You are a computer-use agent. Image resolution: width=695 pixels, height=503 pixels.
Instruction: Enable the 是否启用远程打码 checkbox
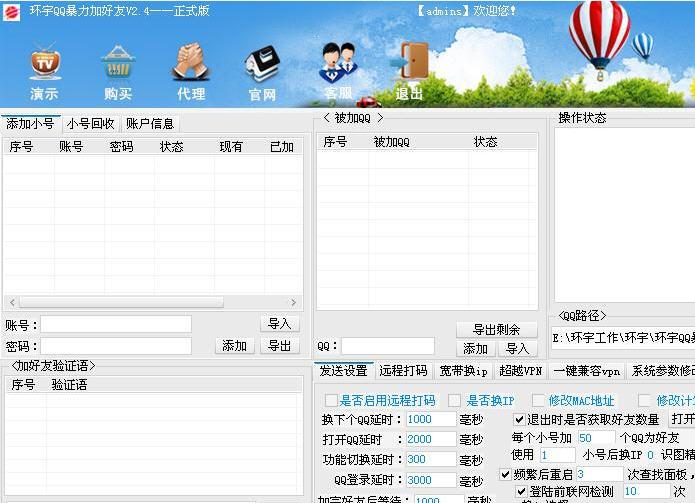(331, 400)
